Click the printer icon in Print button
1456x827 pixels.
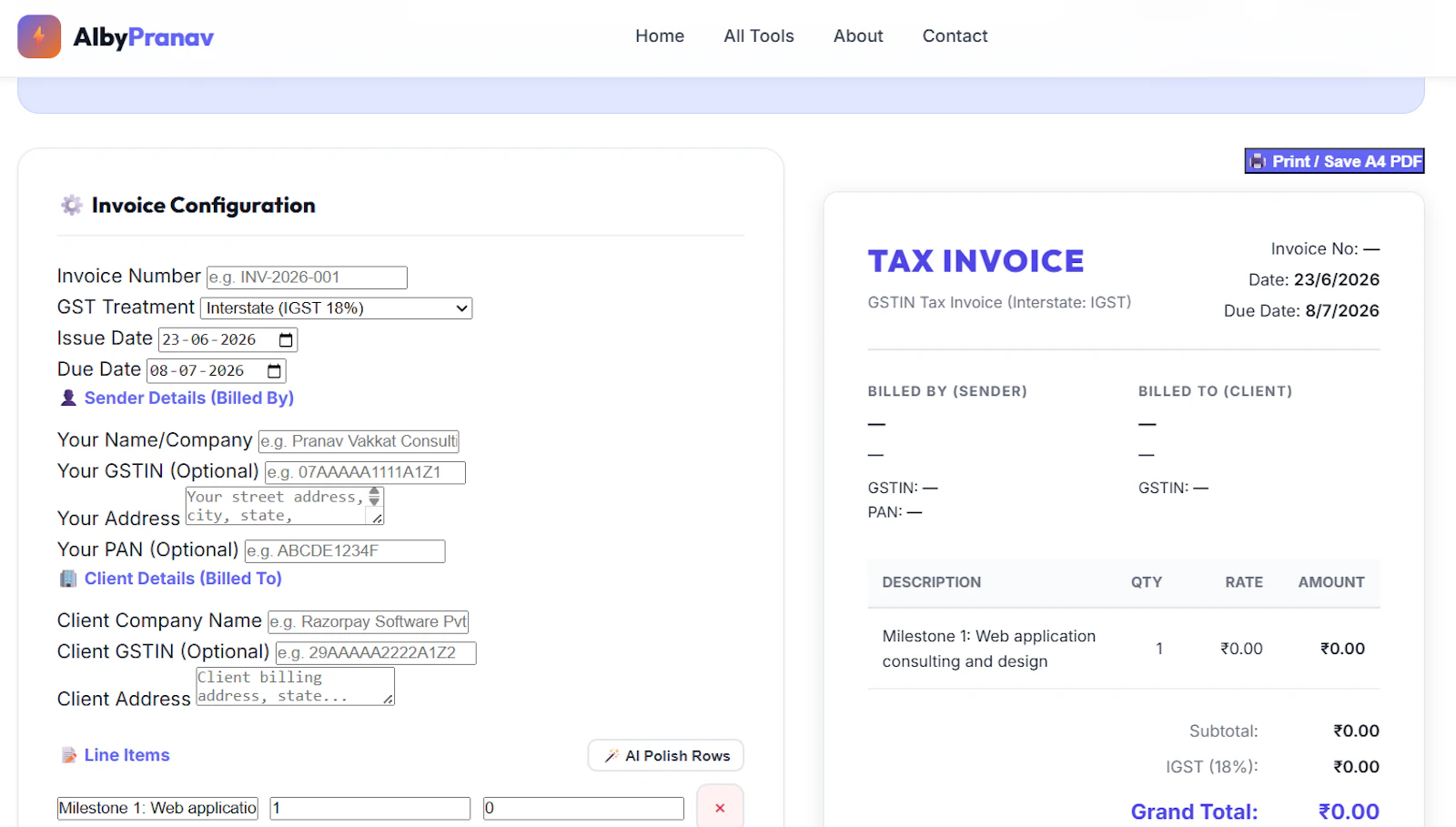click(x=1258, y=161)
